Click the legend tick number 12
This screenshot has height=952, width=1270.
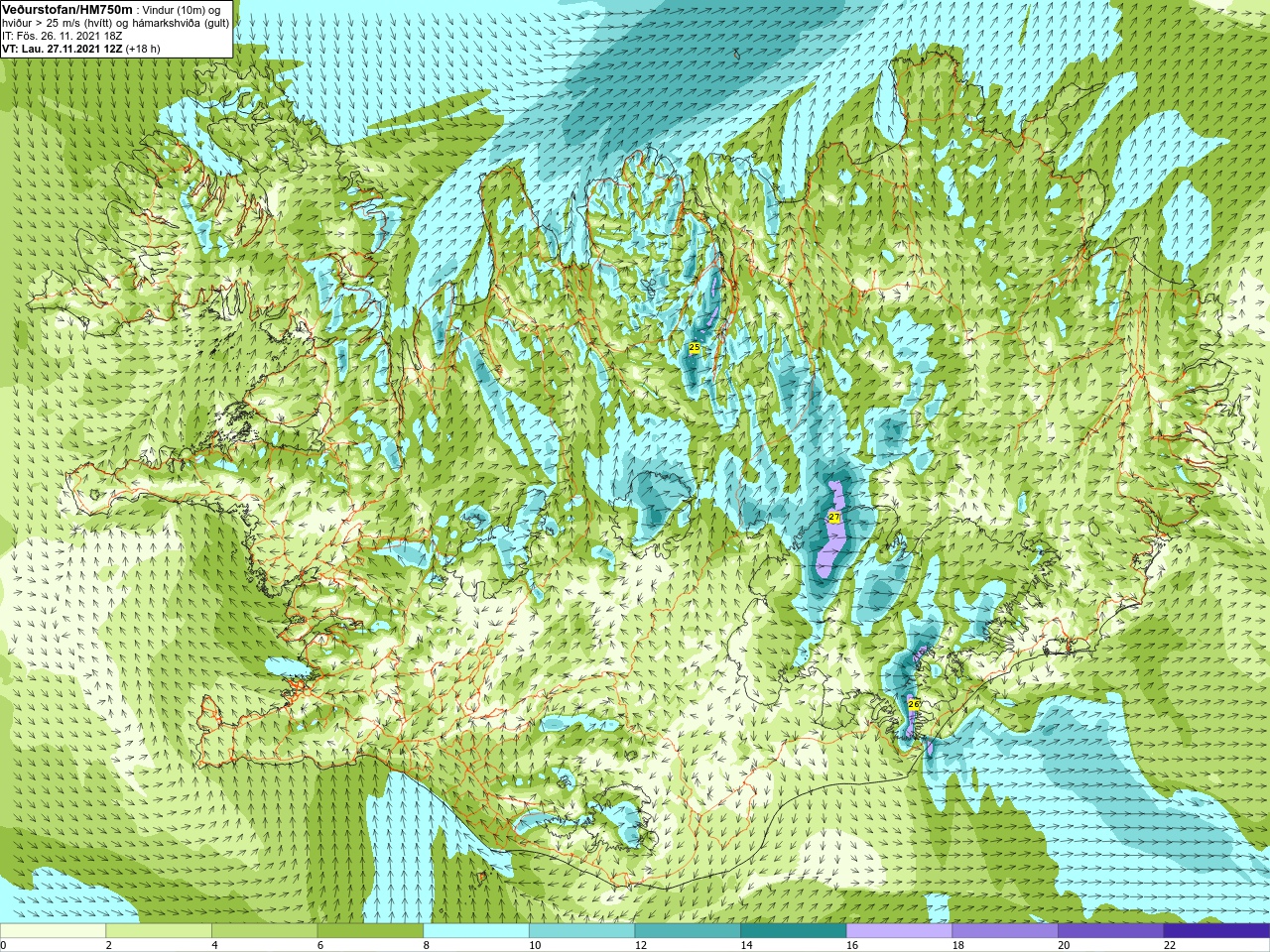[x=641, y=945]
